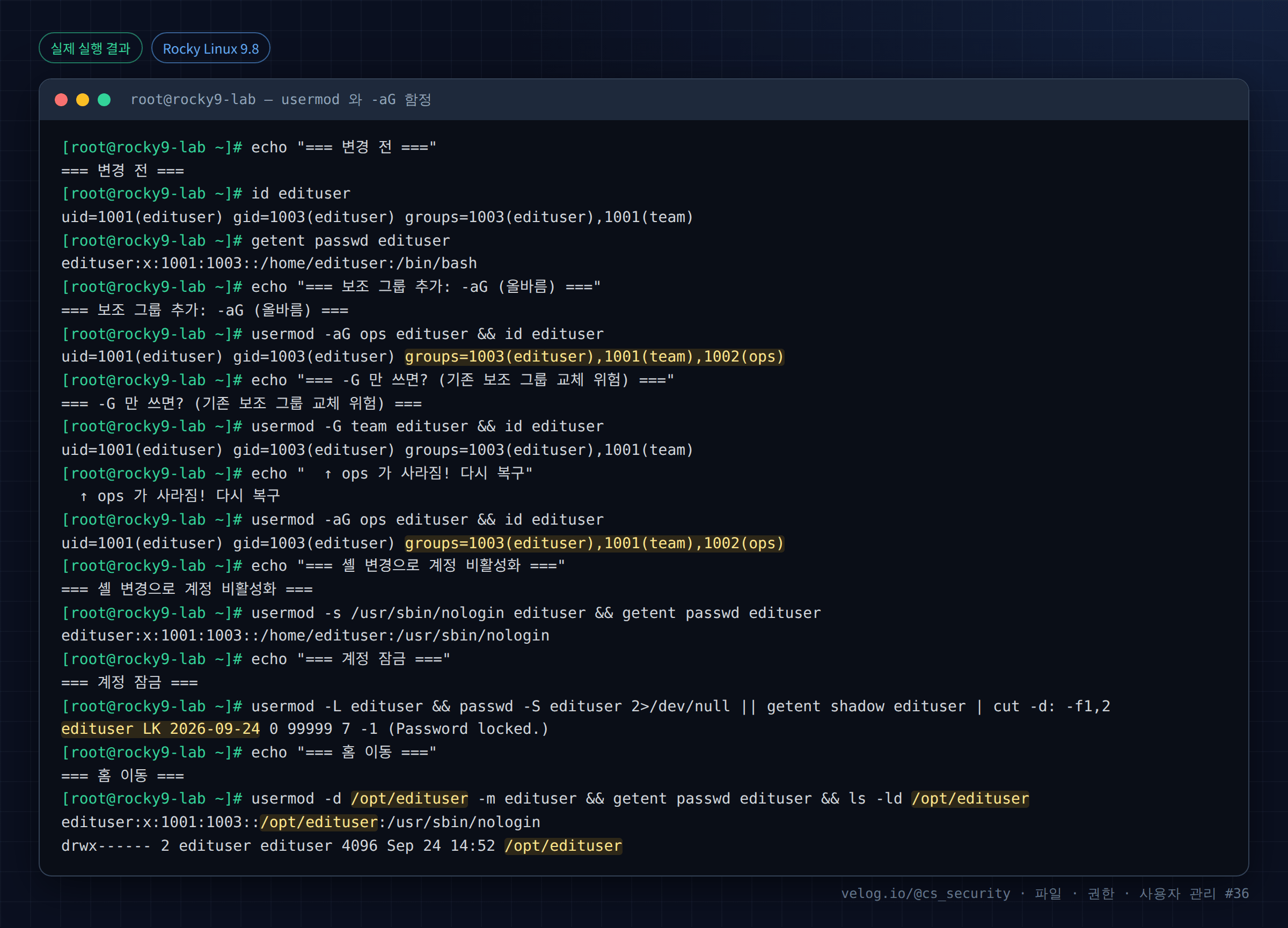Screen dimensions: 1288x928
Task: Click the yellow minimize dot in terminal header
Action: (x=83, y=100)
